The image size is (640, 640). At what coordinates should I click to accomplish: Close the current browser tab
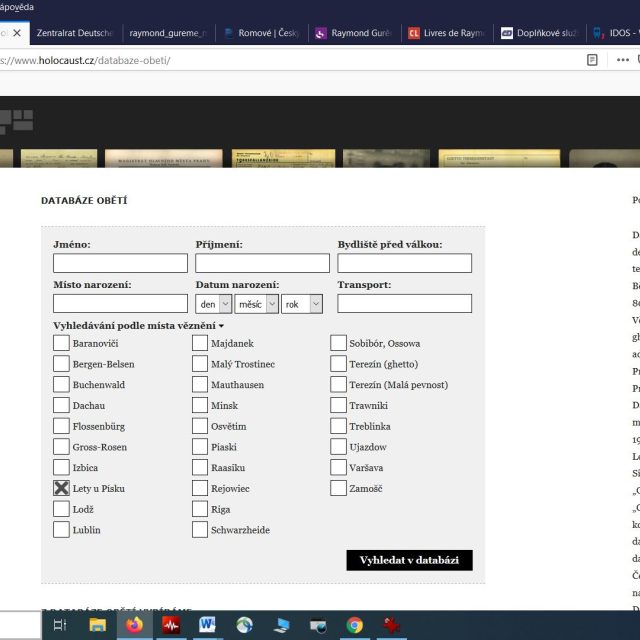click(x=17, y=32)
